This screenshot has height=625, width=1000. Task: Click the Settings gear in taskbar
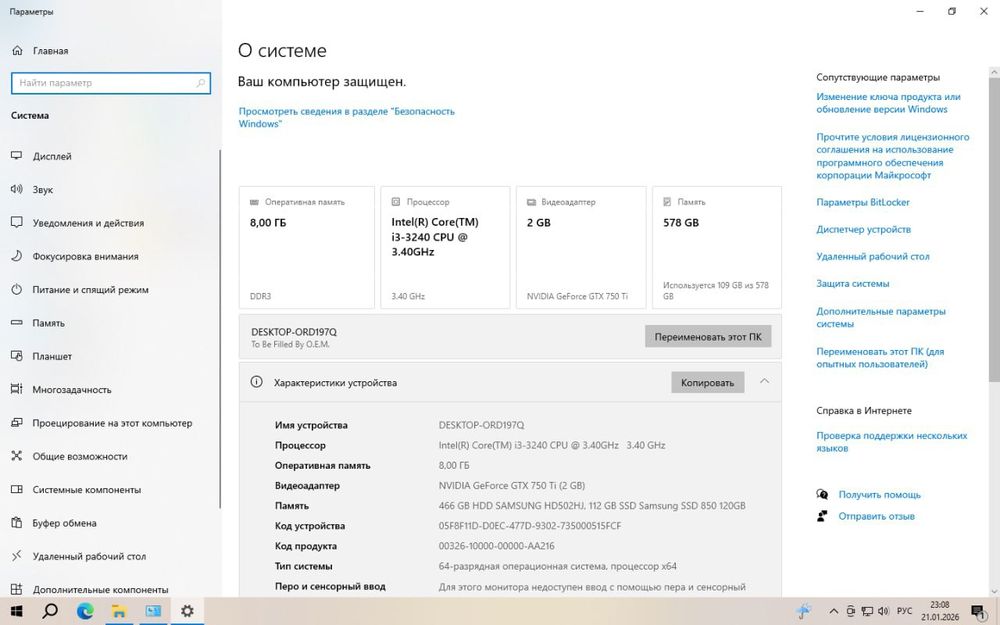[x=187, y=611]
